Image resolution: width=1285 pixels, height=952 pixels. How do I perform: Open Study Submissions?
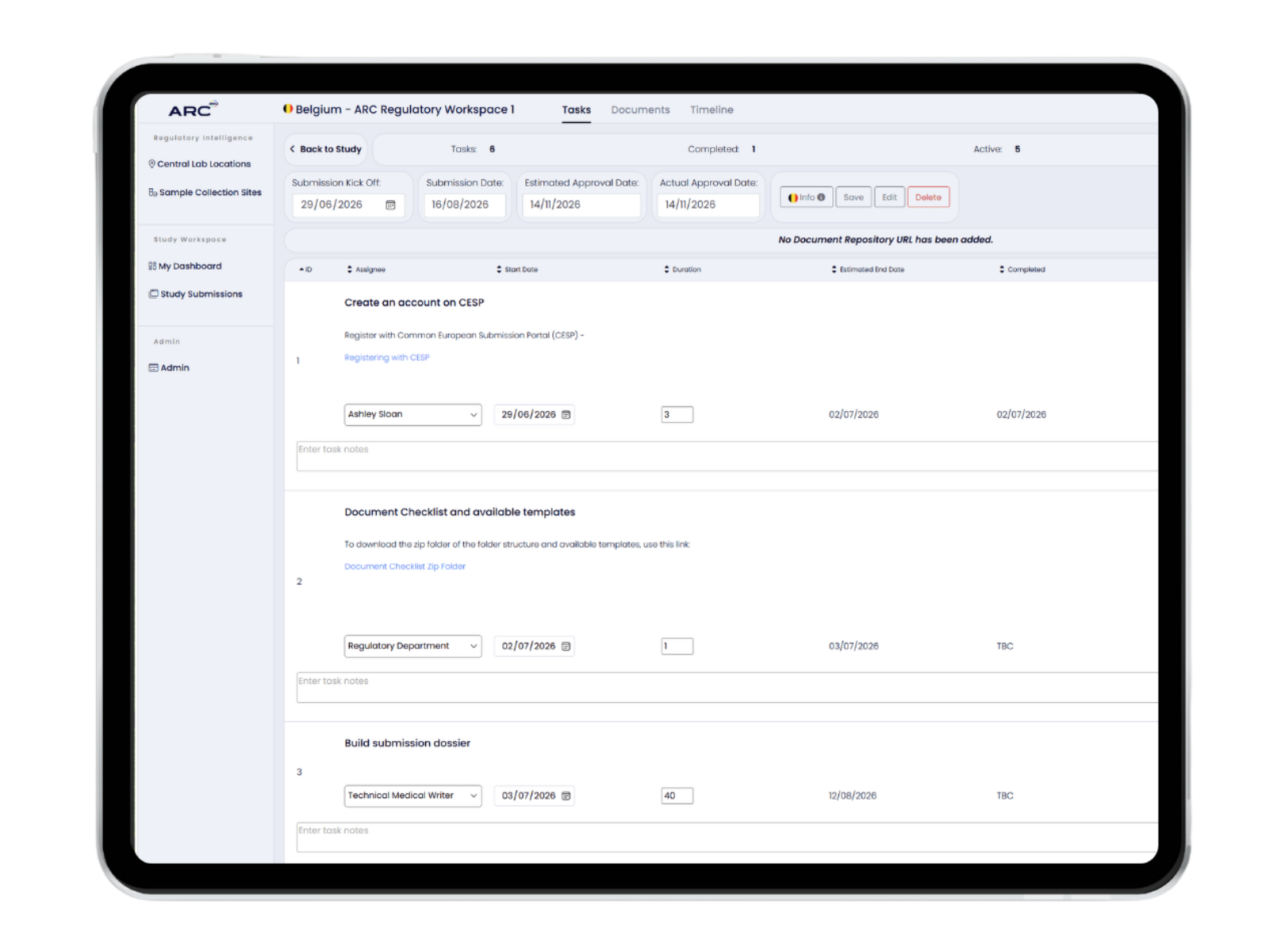(195, 294)
